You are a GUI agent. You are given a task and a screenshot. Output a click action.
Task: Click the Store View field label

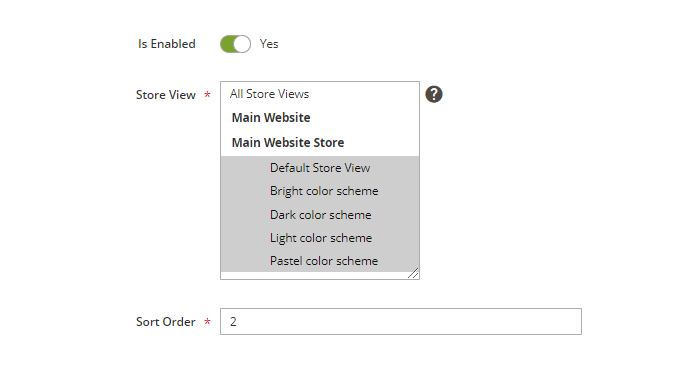[166, 95]
